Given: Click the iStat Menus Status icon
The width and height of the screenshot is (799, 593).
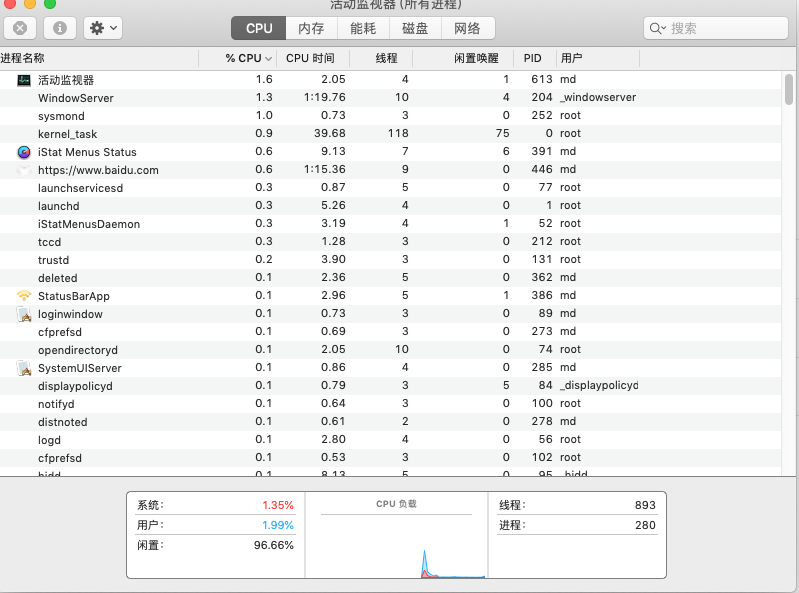Looking at the screenshot, I should coord(24,152).
